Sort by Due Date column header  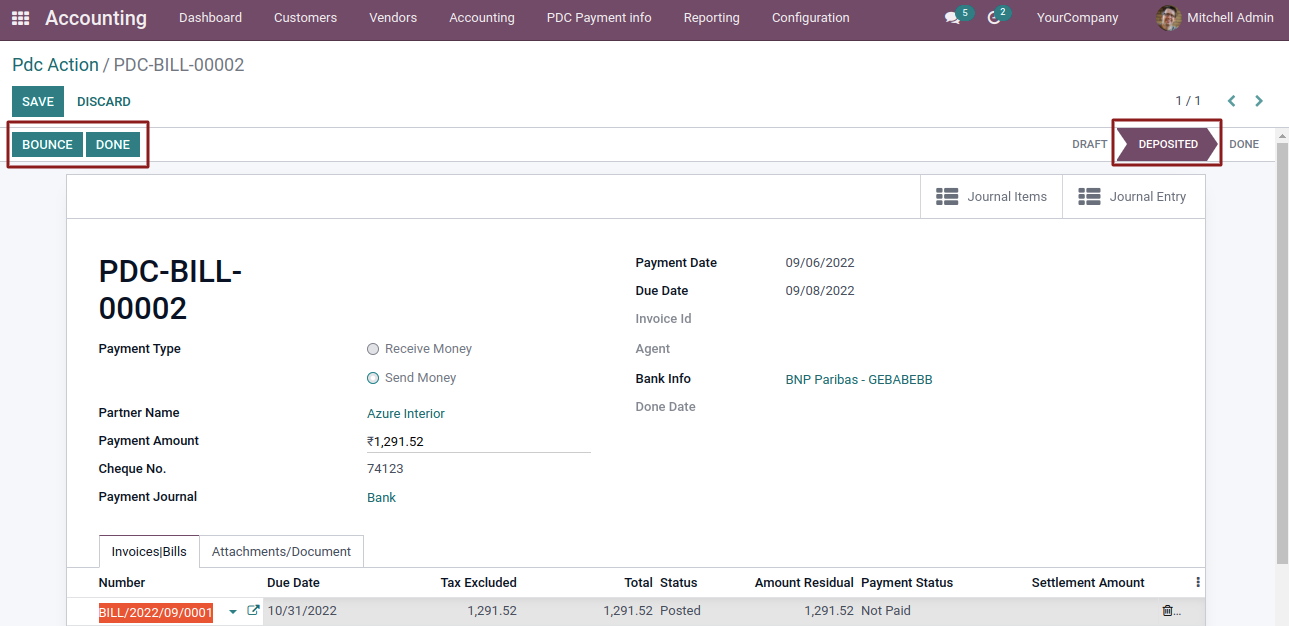[293, 583]
